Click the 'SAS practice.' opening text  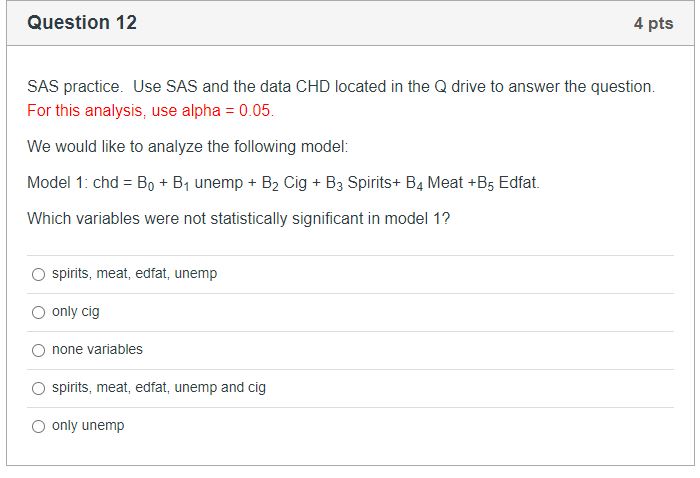coord(75,86)
